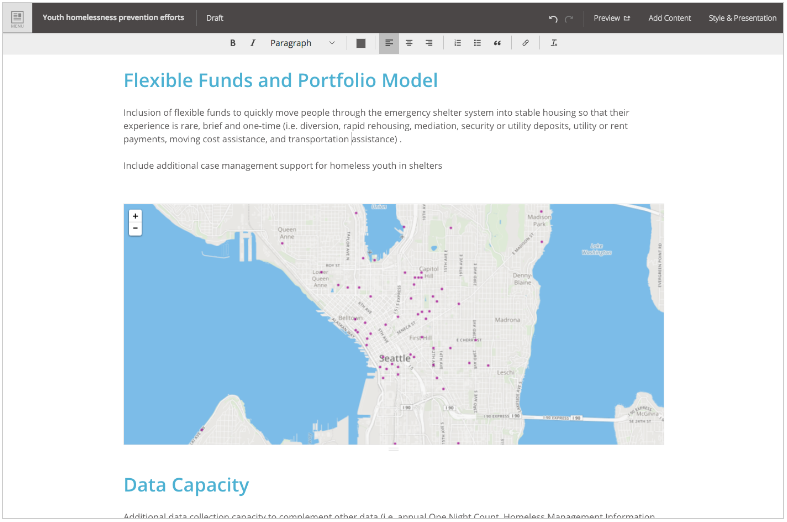Viewport: 787px width, 522px height.
Task: Click Add Content
Action: (x=670, y=18)
